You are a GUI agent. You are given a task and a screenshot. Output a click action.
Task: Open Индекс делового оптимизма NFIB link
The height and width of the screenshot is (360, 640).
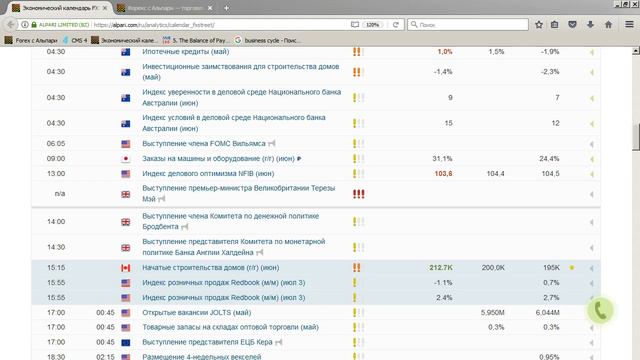pyautogui.click(x=208, y=173)
